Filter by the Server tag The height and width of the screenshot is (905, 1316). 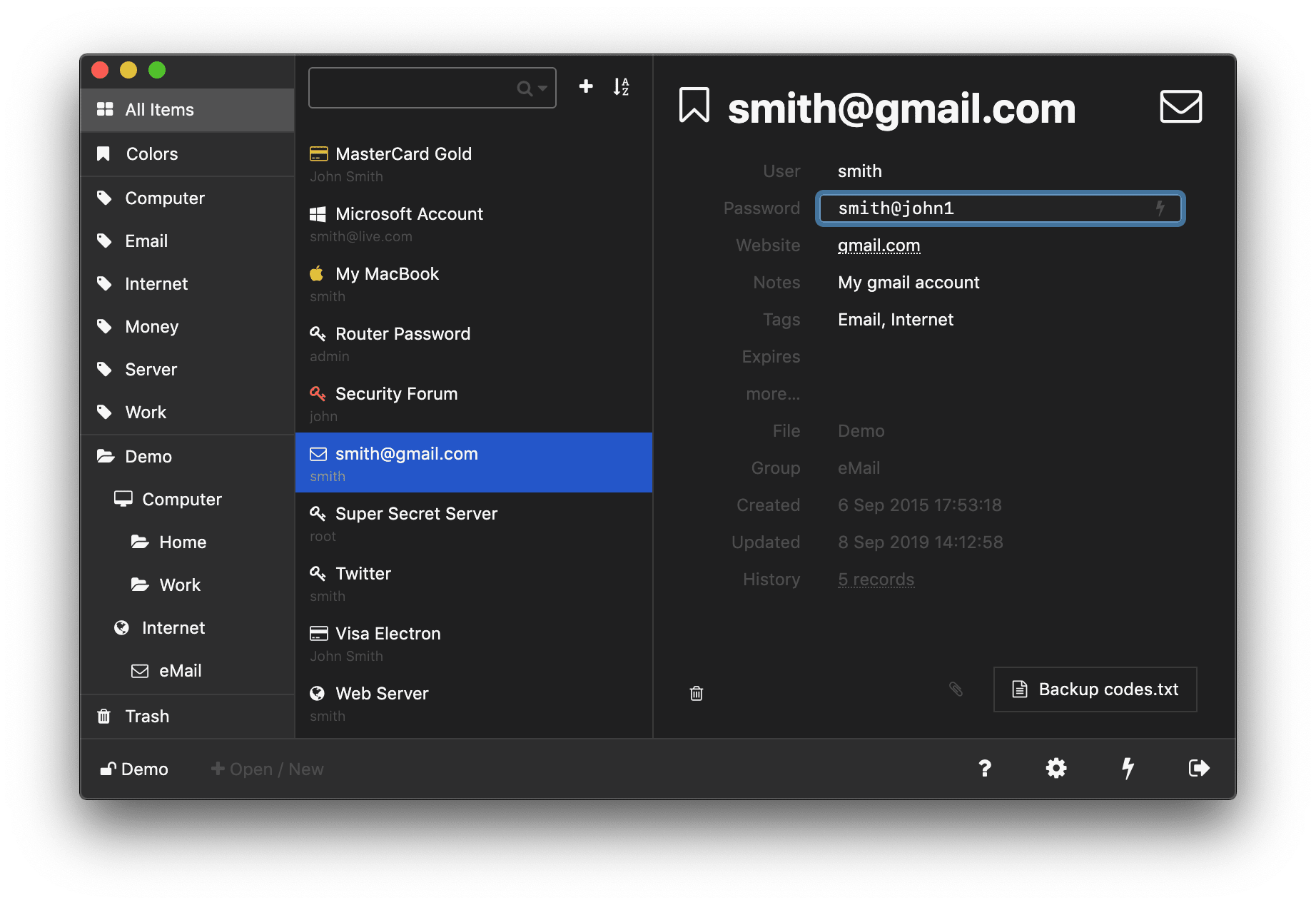click(188, 370)
